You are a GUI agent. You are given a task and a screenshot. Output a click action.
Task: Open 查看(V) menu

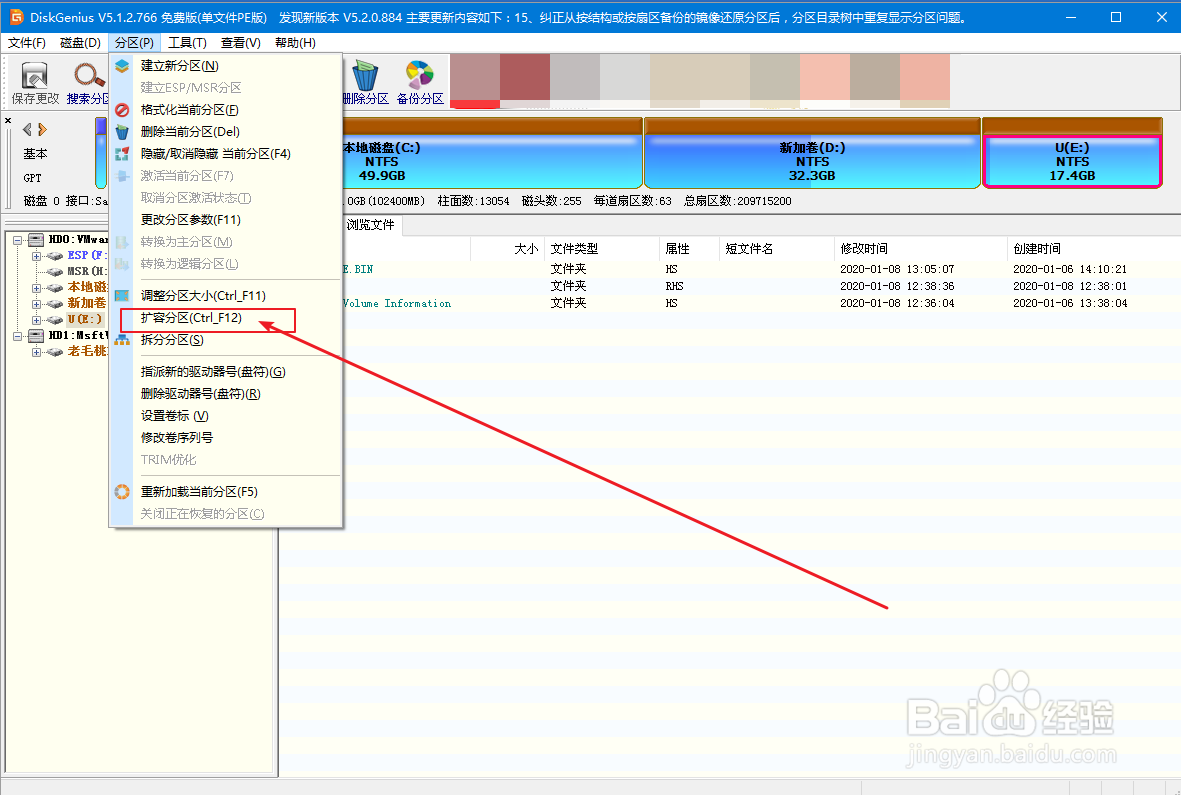click(x=241, y=43)
